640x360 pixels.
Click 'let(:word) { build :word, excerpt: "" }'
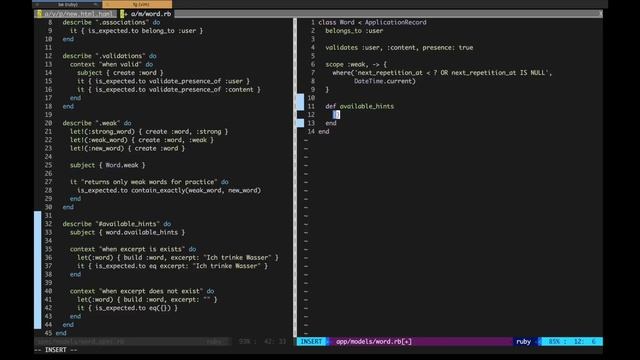click(147, 299)
